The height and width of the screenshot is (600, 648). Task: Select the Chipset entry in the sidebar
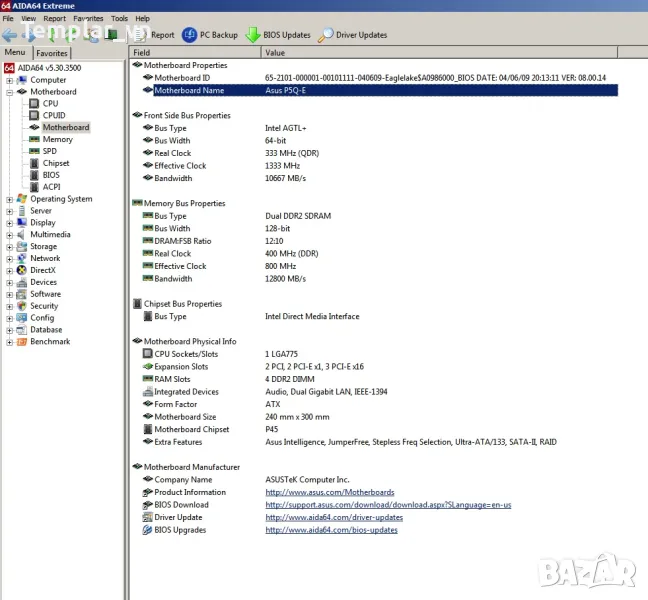(56, 163)
